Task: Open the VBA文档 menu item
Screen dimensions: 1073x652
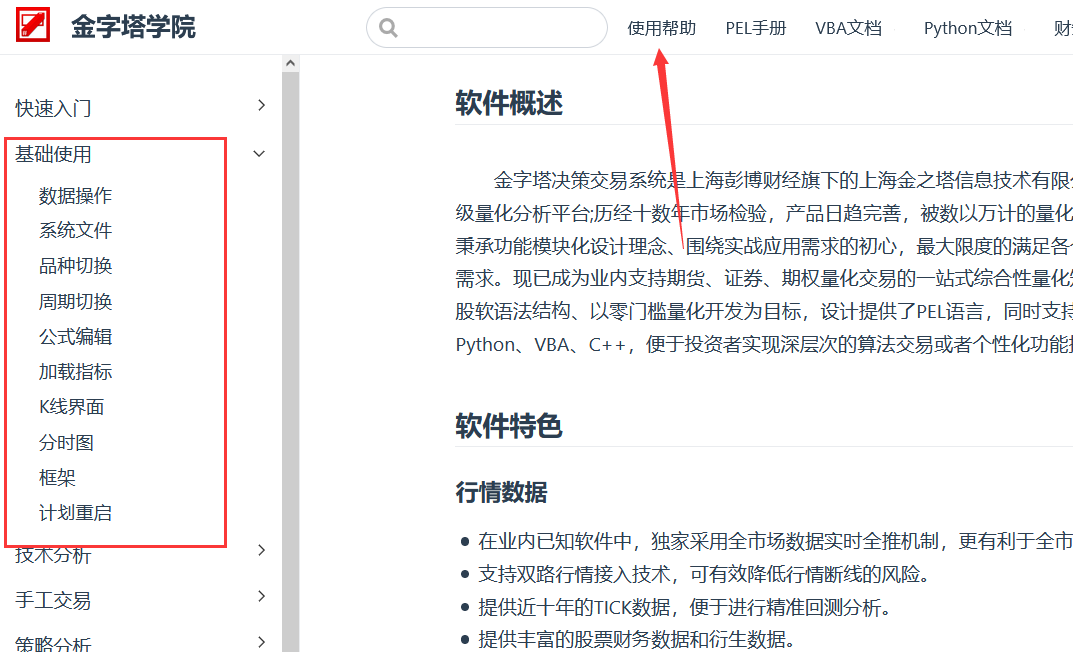Action: point(848,28)
